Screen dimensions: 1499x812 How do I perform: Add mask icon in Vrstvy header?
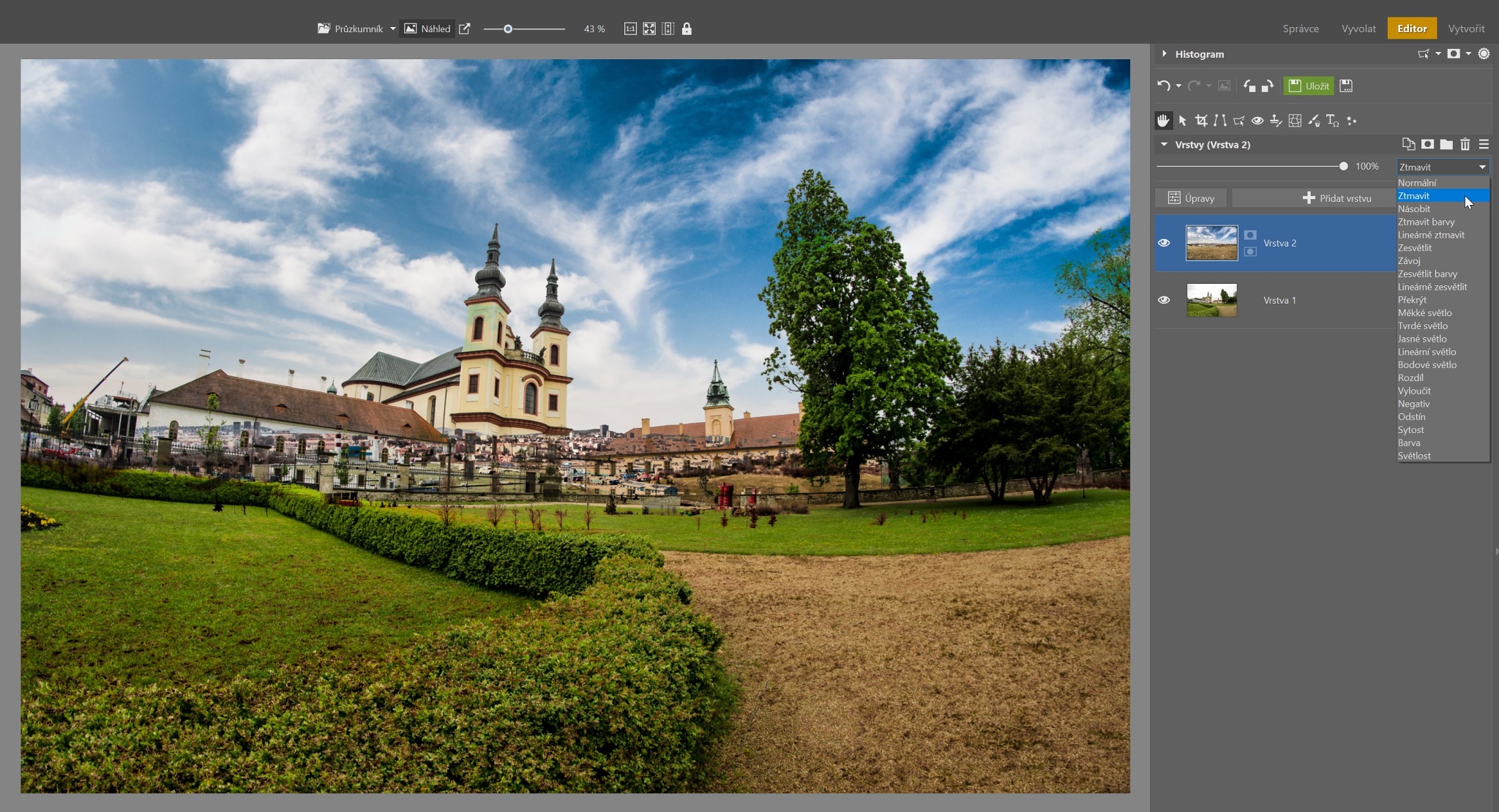1427,144
